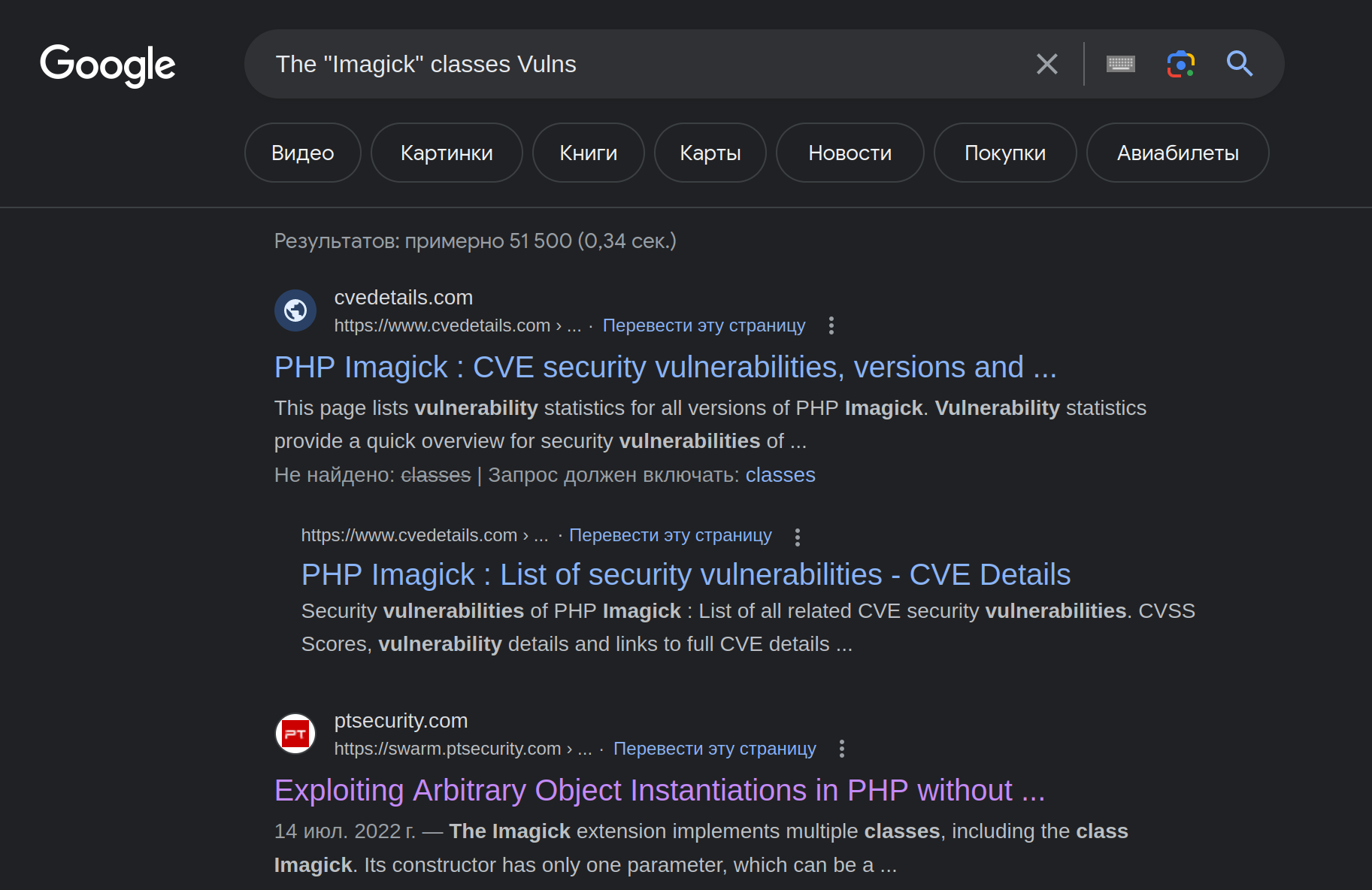Open the ptsecurity.com site name
Image resolution: width=1372 pixels, height=890 pixels.
coord(401,721)
